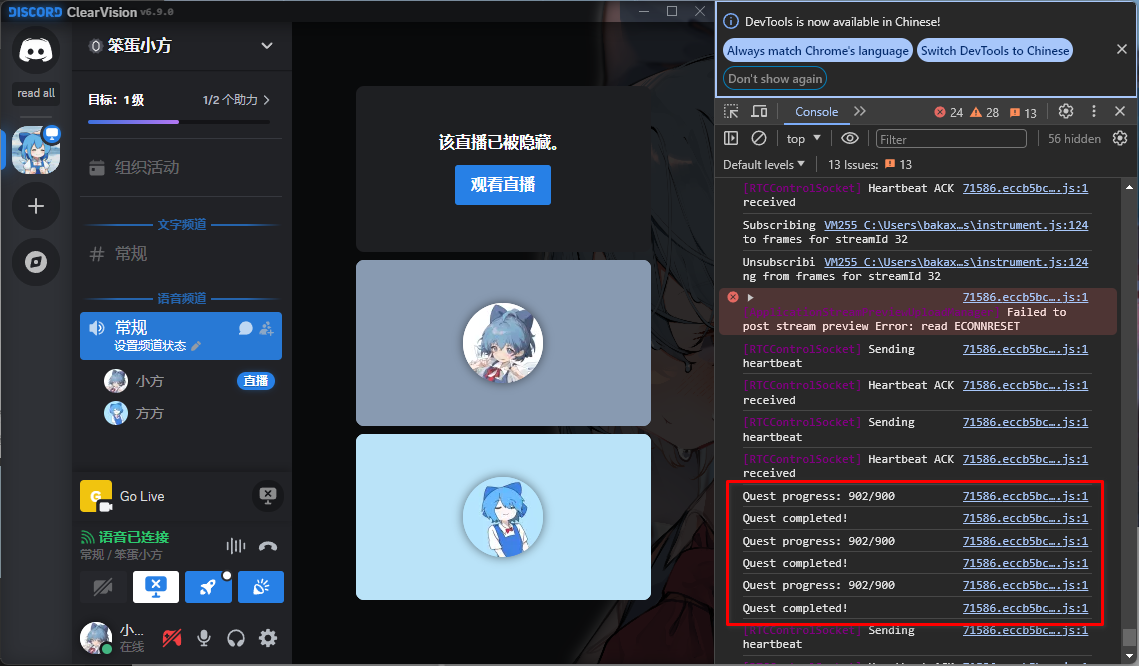
Task: Open the Explore servers compass icon
Action: click(36, 262)
